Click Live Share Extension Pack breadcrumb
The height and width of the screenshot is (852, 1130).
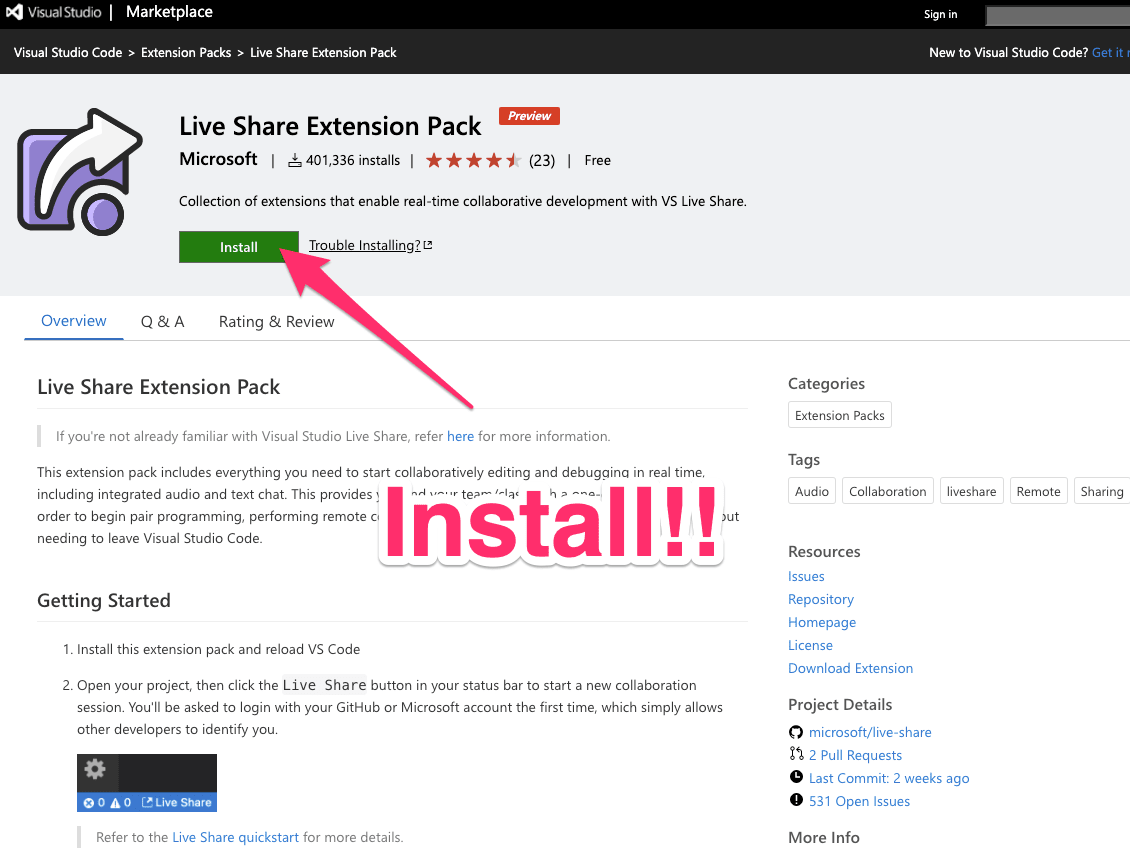(x=323, y=53)
